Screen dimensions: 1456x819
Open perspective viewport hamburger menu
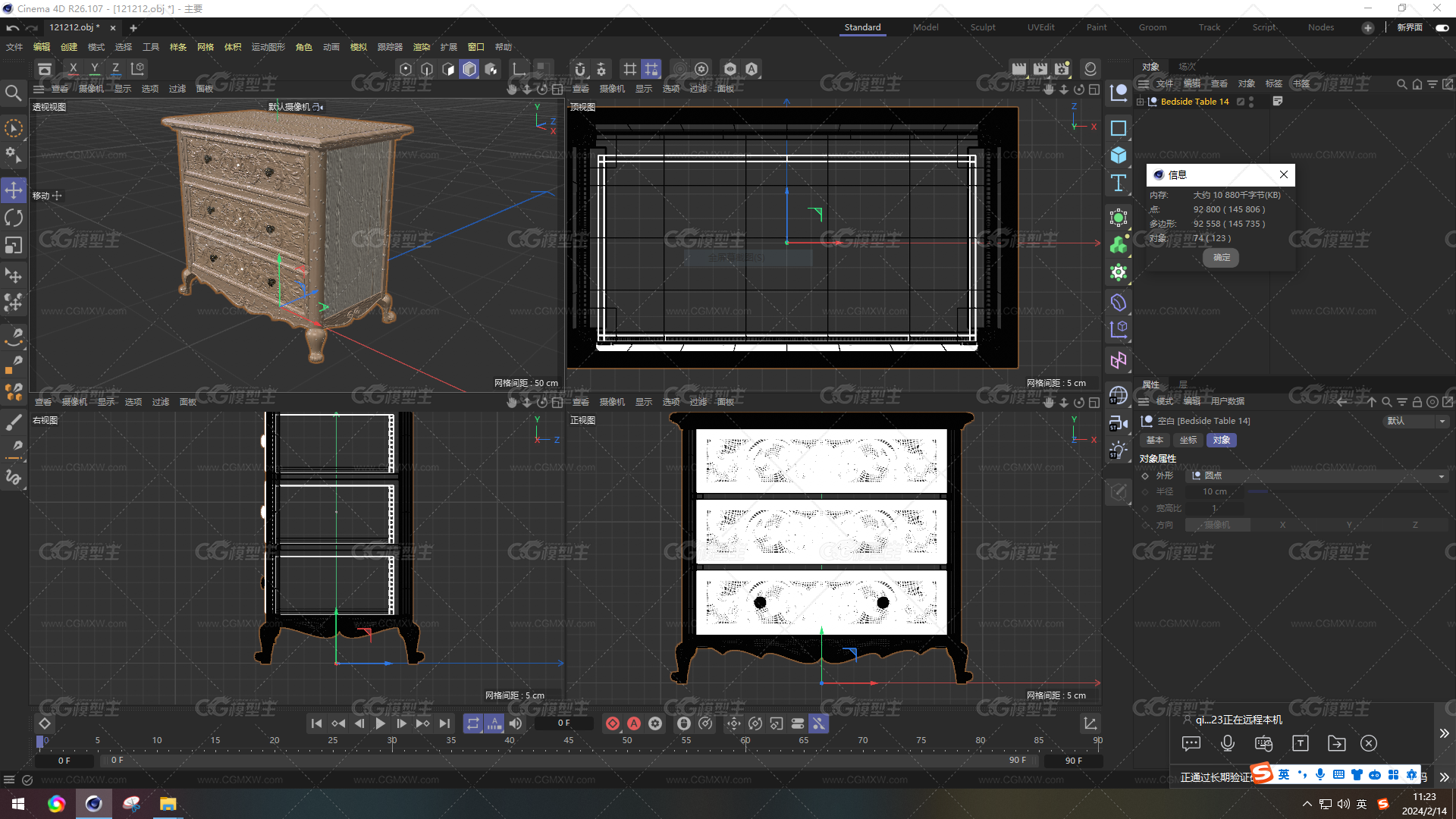click(39, 89)
